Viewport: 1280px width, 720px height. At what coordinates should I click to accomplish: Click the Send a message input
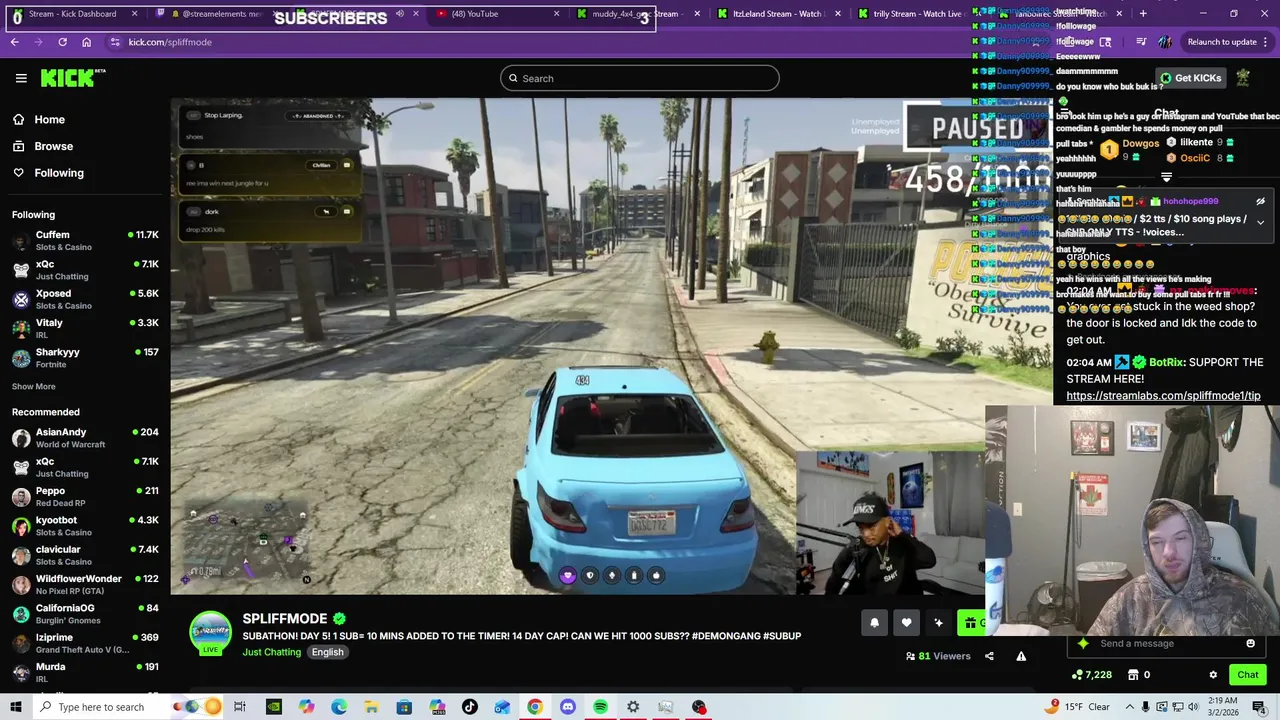(1166, 643)
